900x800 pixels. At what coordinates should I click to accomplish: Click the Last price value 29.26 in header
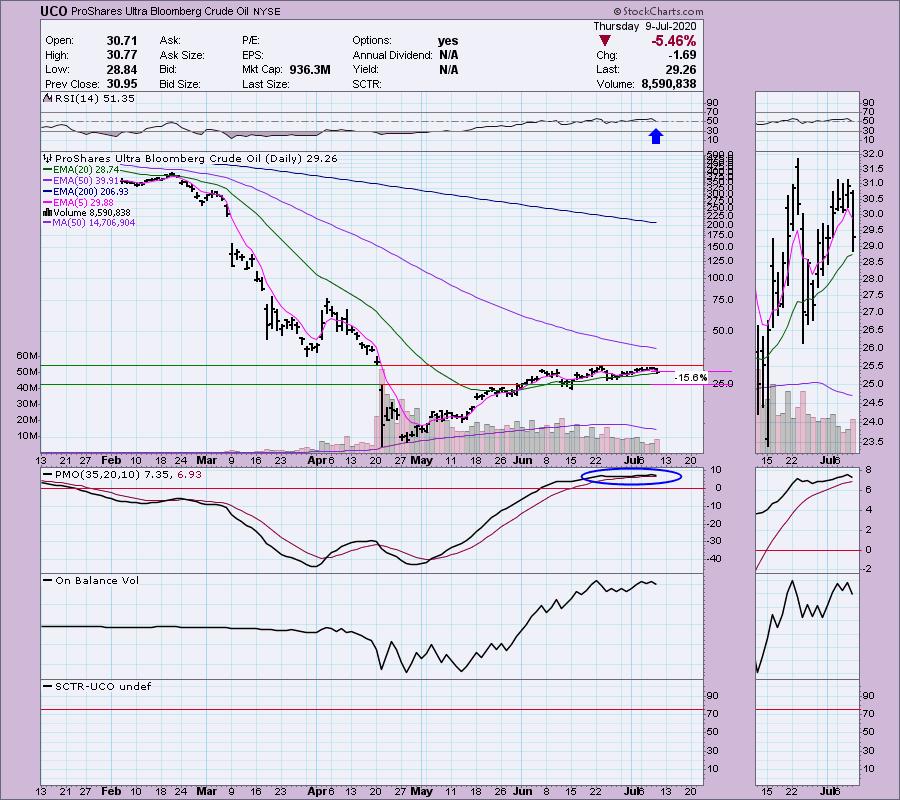pyautogui.click(x=681, y=69)
